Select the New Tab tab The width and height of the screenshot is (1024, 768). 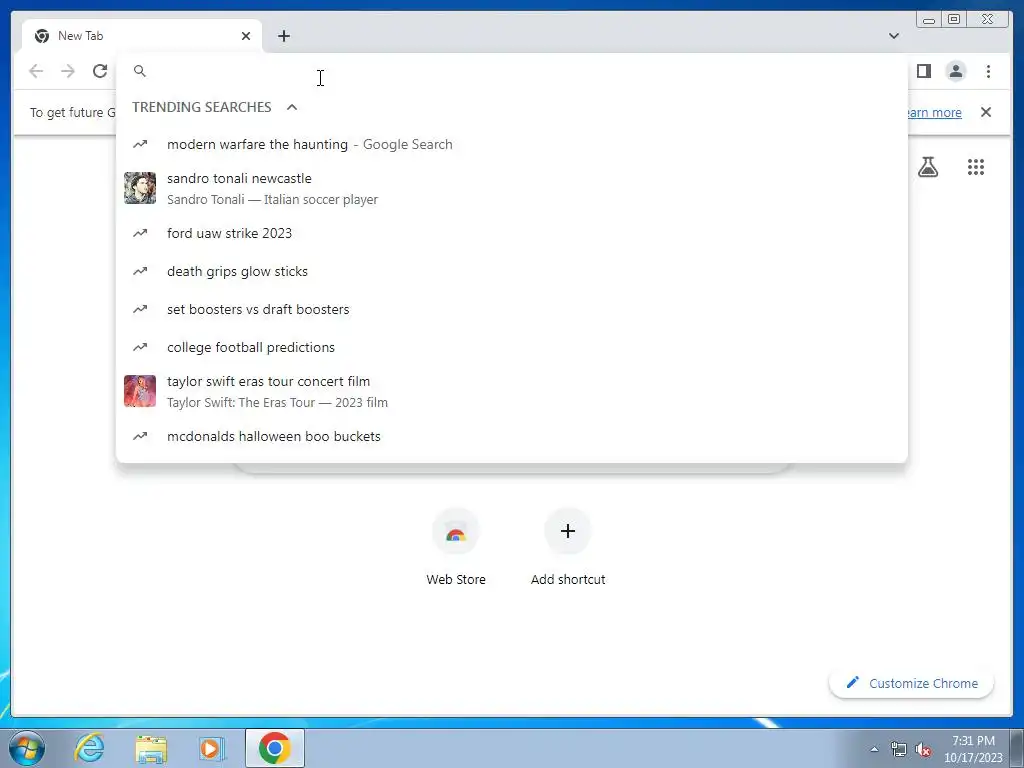[142, 36]
